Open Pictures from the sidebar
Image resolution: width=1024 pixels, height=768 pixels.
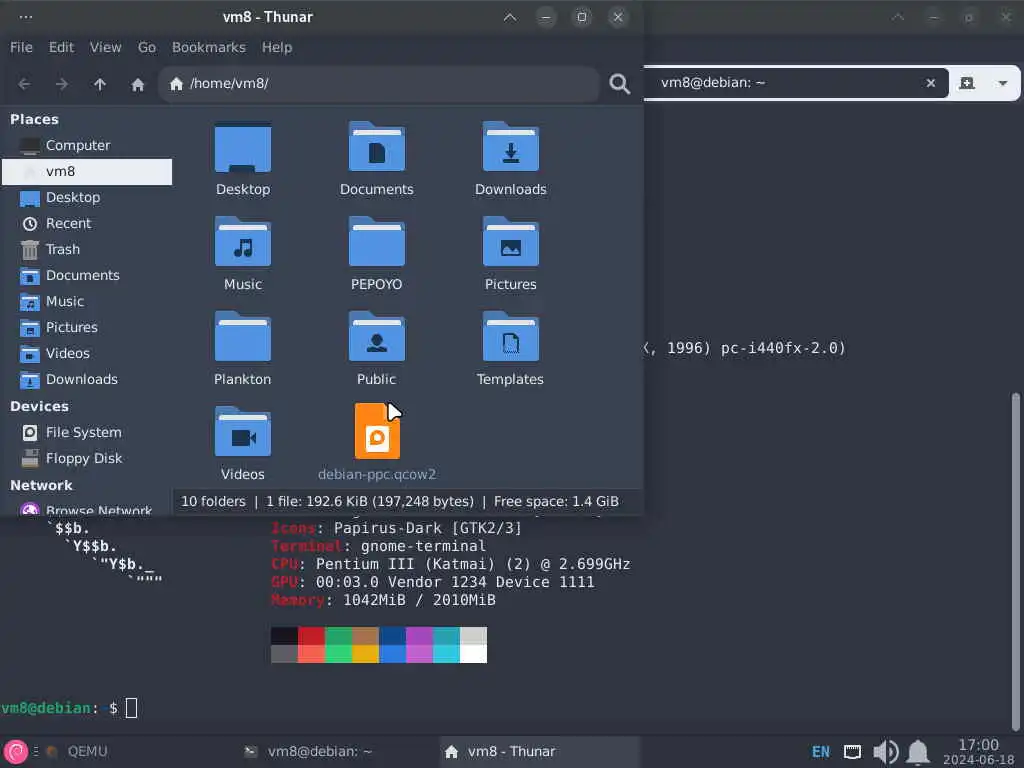coord(88,328)
